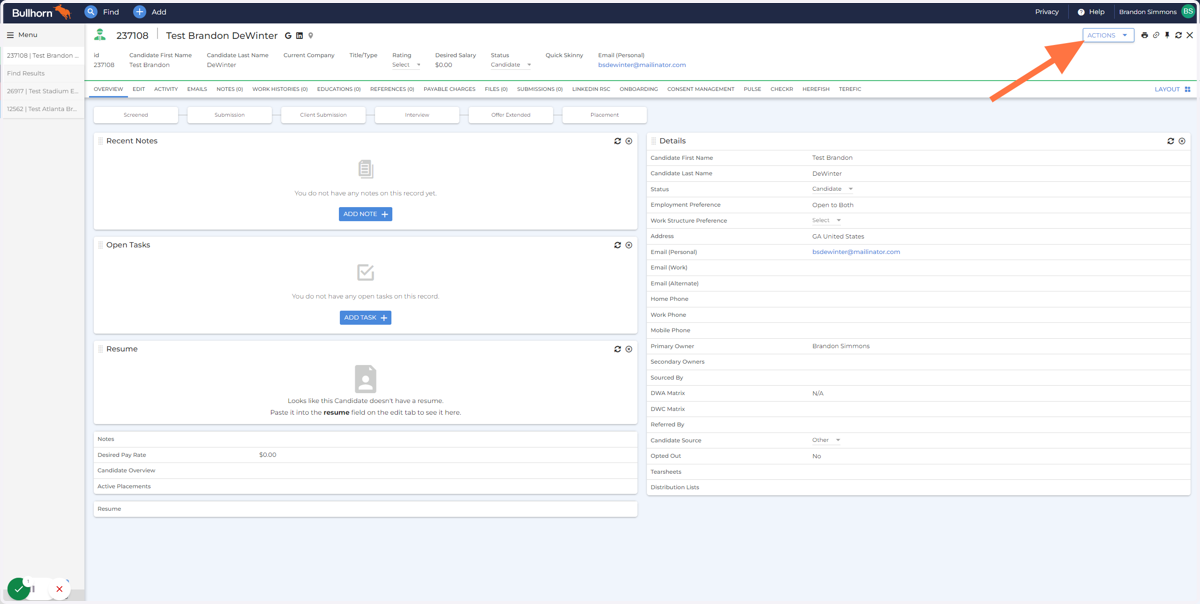Close the Details card

1182,141
